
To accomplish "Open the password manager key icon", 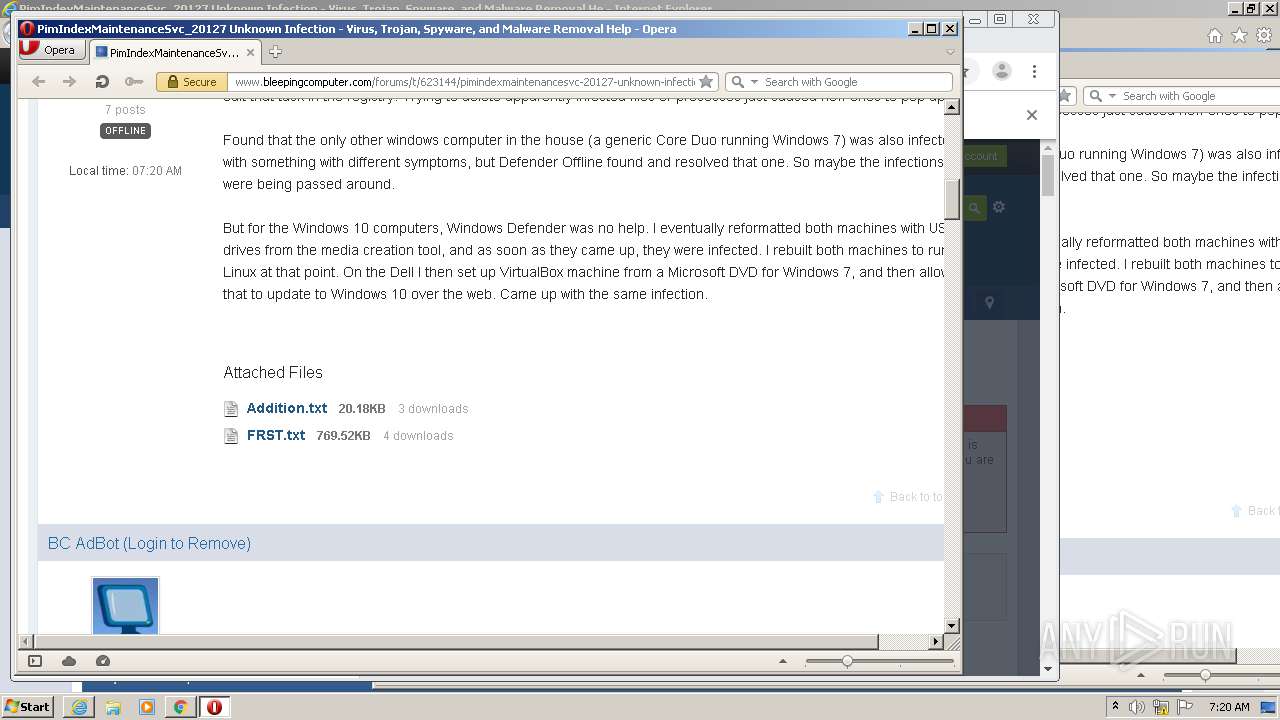I will pos(133,82).
